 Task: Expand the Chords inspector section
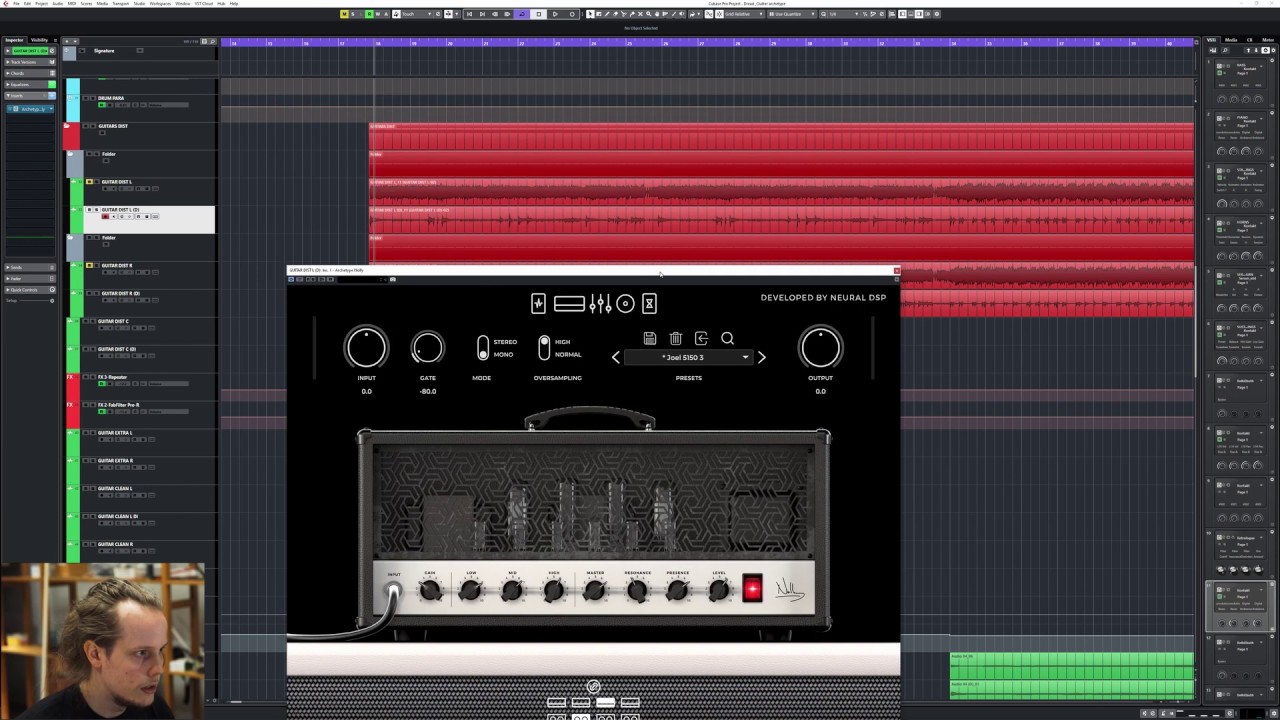point(30,73)
